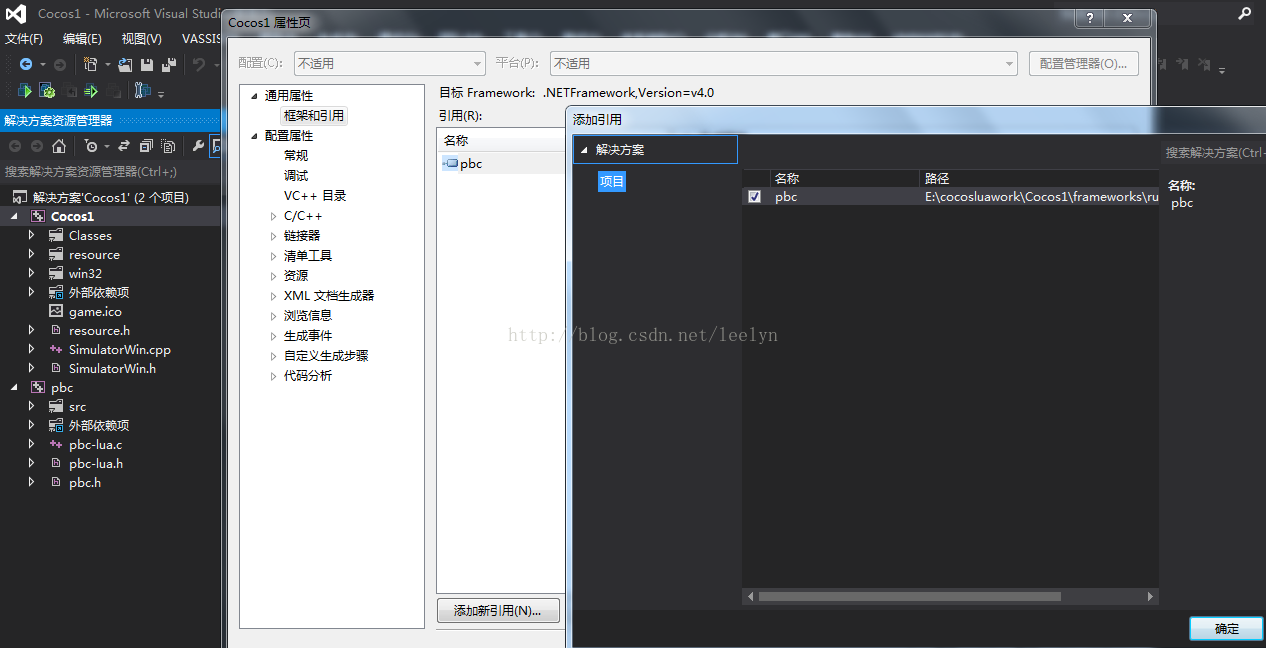The height and width of the screenshot is (648, 1266).
Task: Click the preview selected items icon
Action: 216,146
